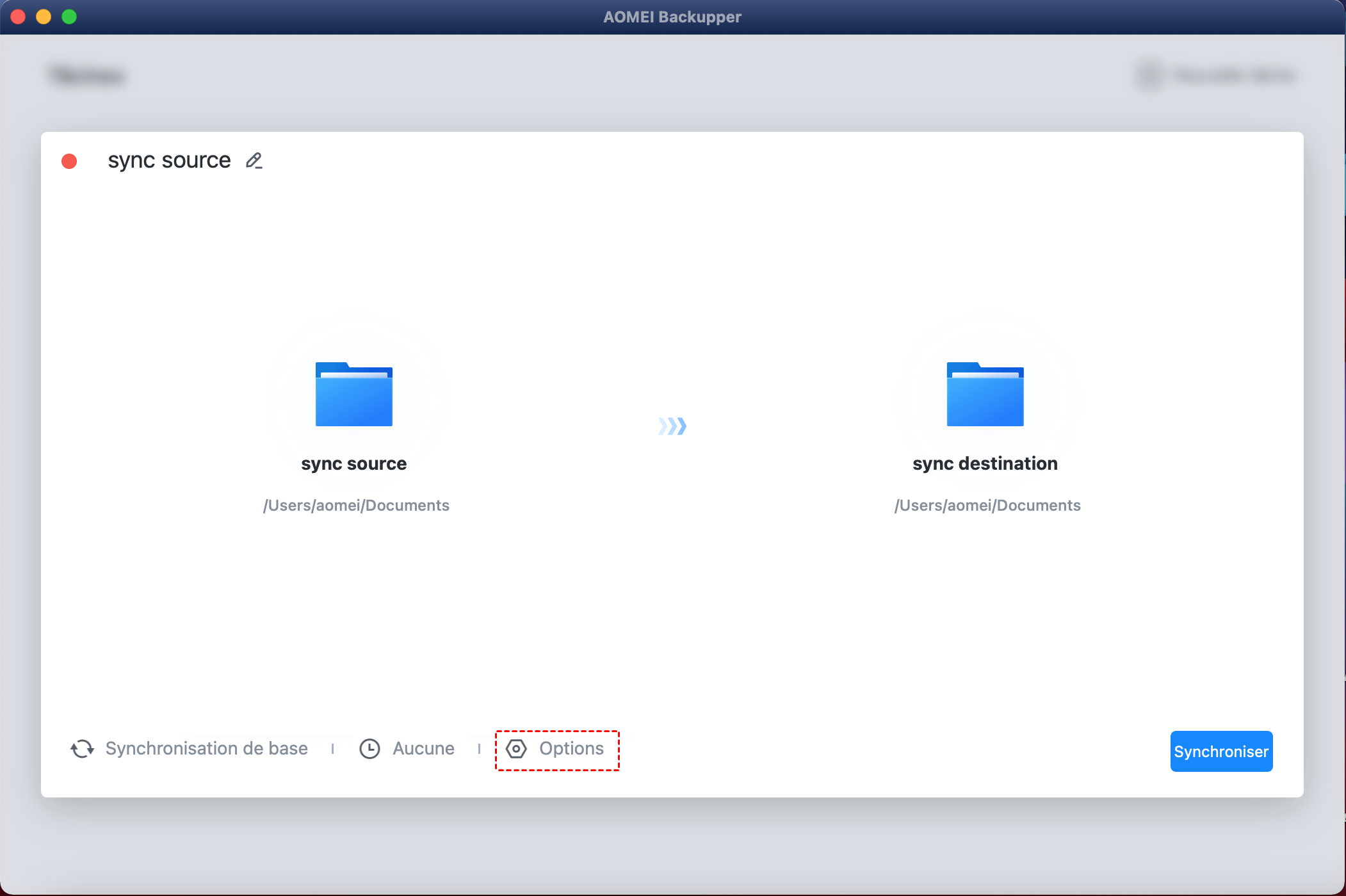1346x896 pixels.
Task: Click the sync destination folder icon
Action: (985, 394)
